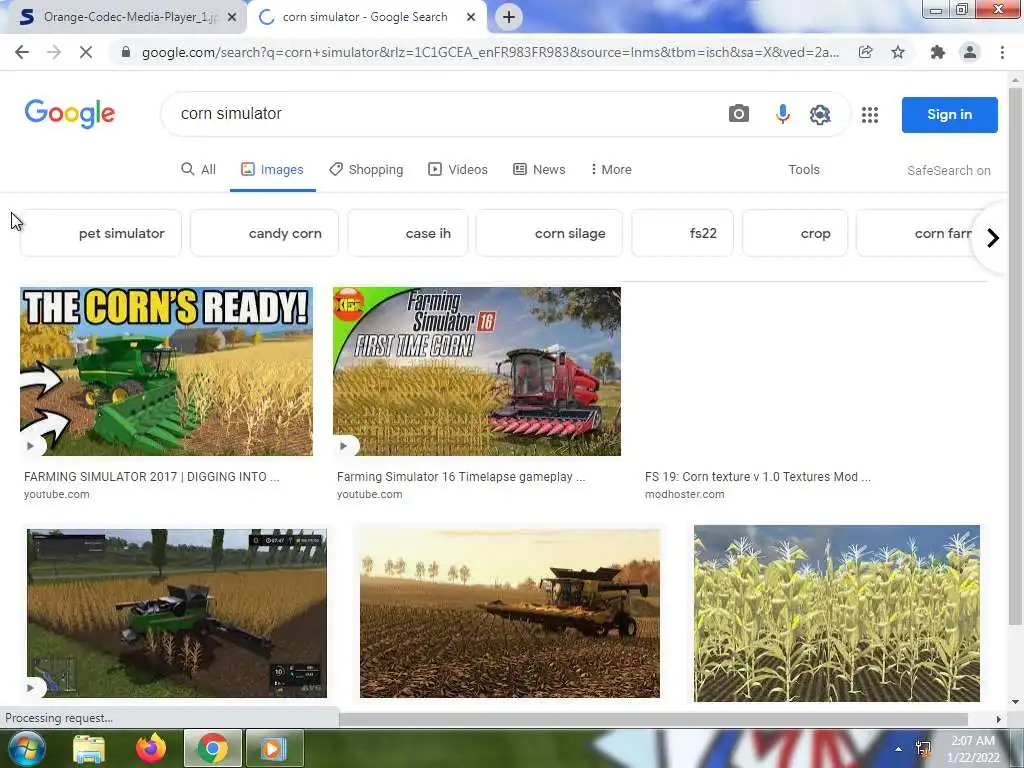Viewport: 1024px width, 768px height.
Task: Open the Shopping tab
Action: coord(366,170)
